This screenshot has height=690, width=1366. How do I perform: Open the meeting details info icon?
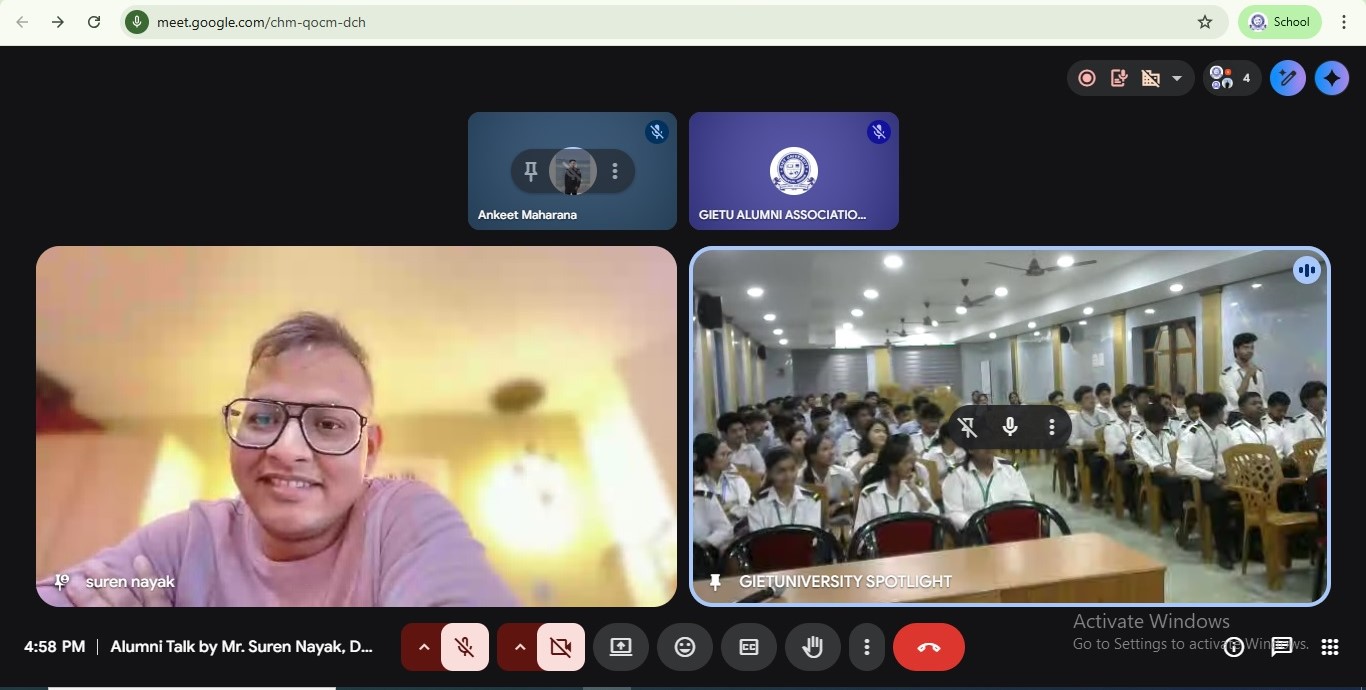click(x=1235, y=647)
